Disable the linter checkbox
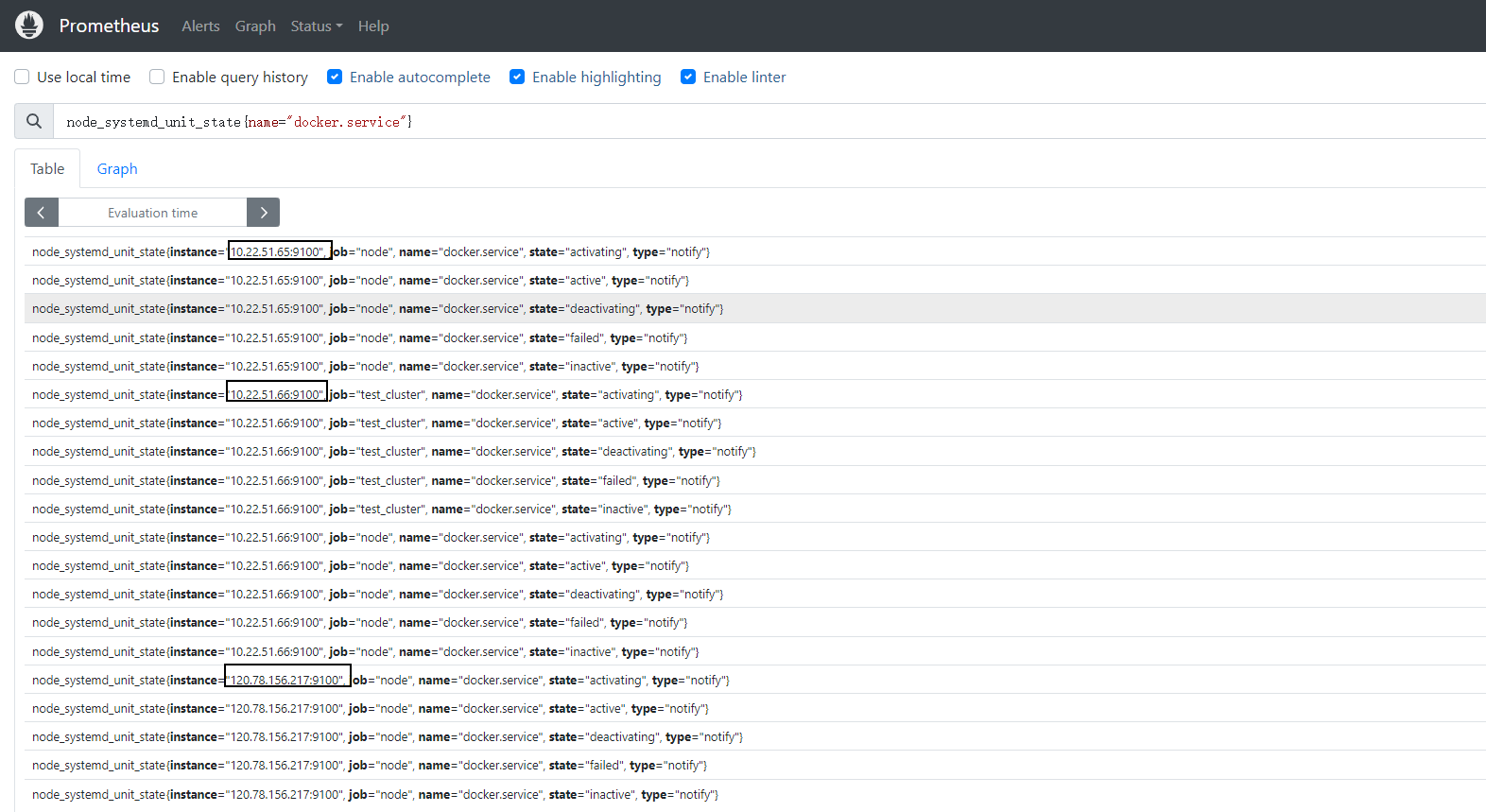The height and width of the screenshot is (812, 1486). [x=688, y=77]
